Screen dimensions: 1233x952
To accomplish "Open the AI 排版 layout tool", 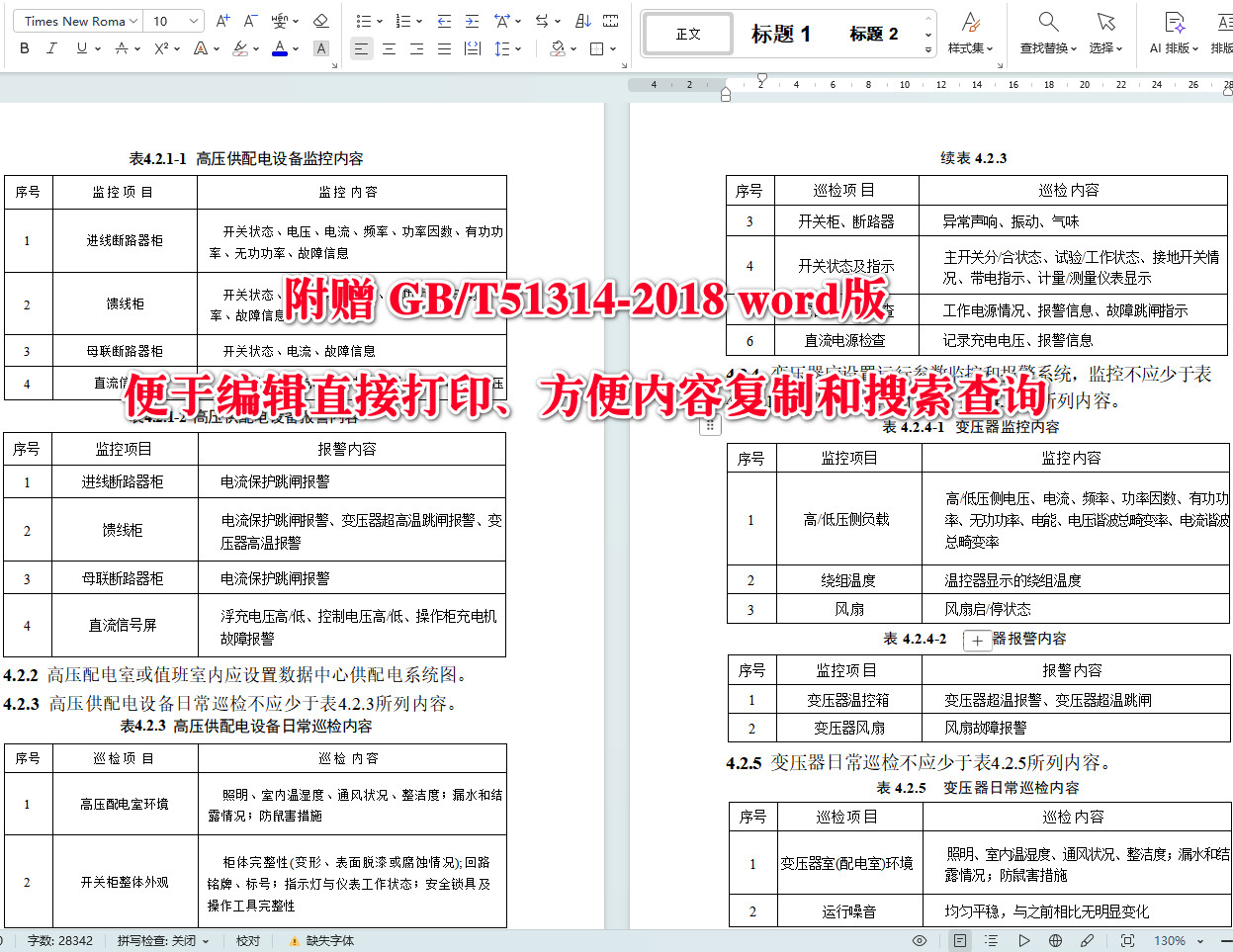I will (1174, 33).
